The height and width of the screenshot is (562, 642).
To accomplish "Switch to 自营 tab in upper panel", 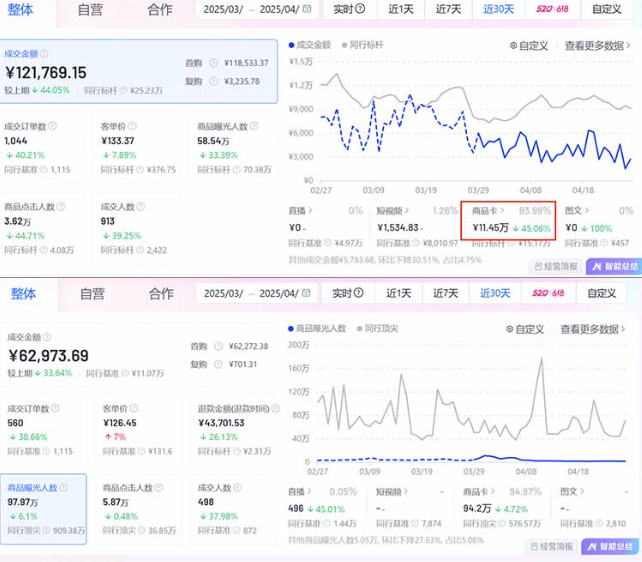I will [90, 9].
